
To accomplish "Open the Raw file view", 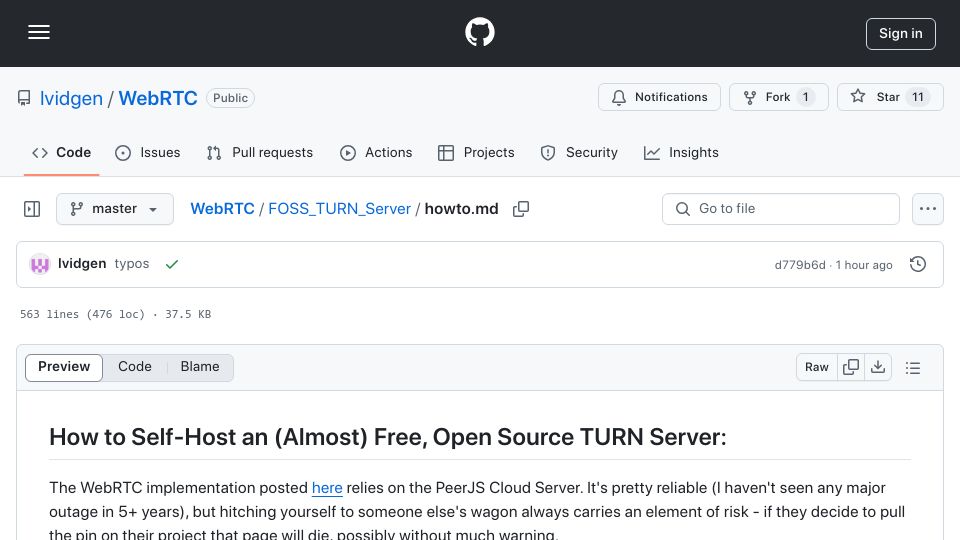I will tap(817, 367).
